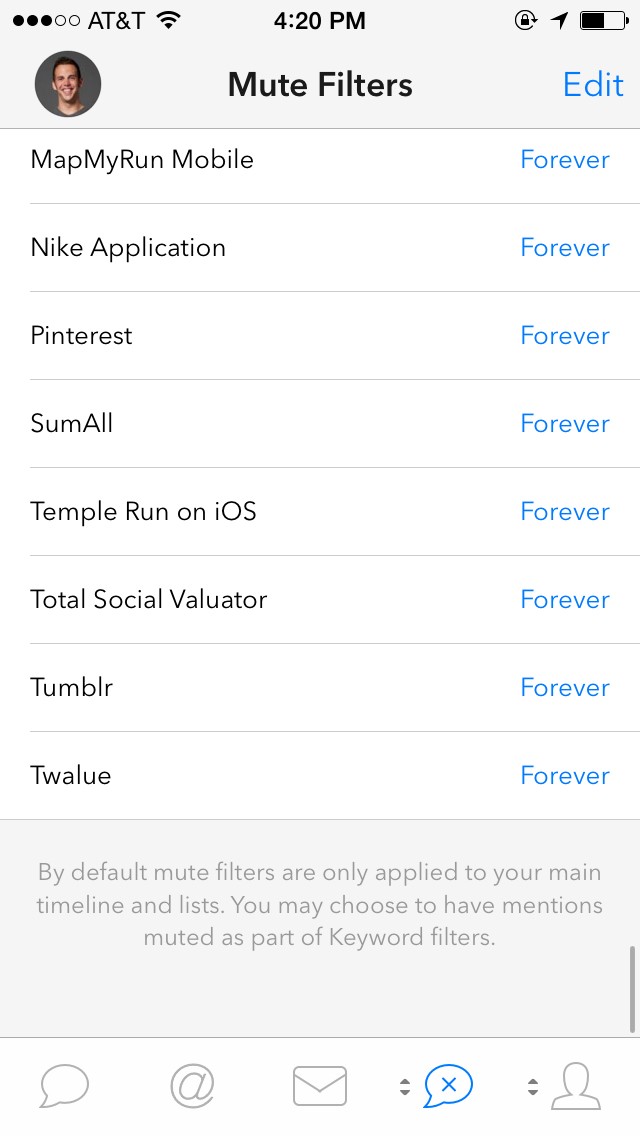Viewport: 640px width, 1136px height.
Task: Tap the location arrow status icon
Action: pos(559,20)
